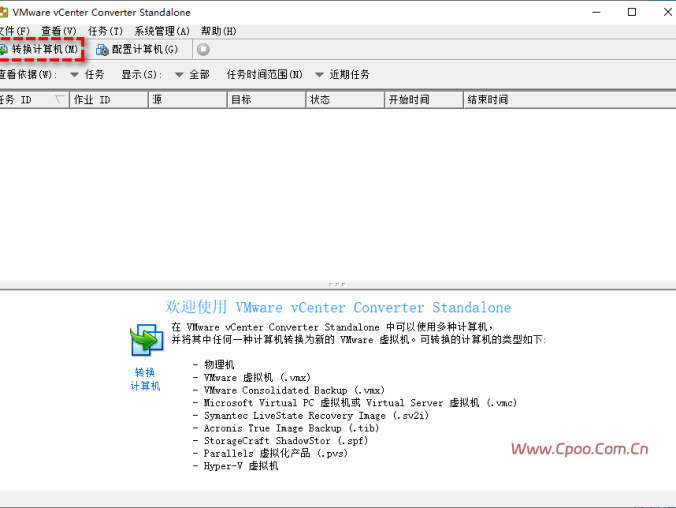Close the Converter Standalone window
This screenshot has width=676, height=508.
point(667,12)
